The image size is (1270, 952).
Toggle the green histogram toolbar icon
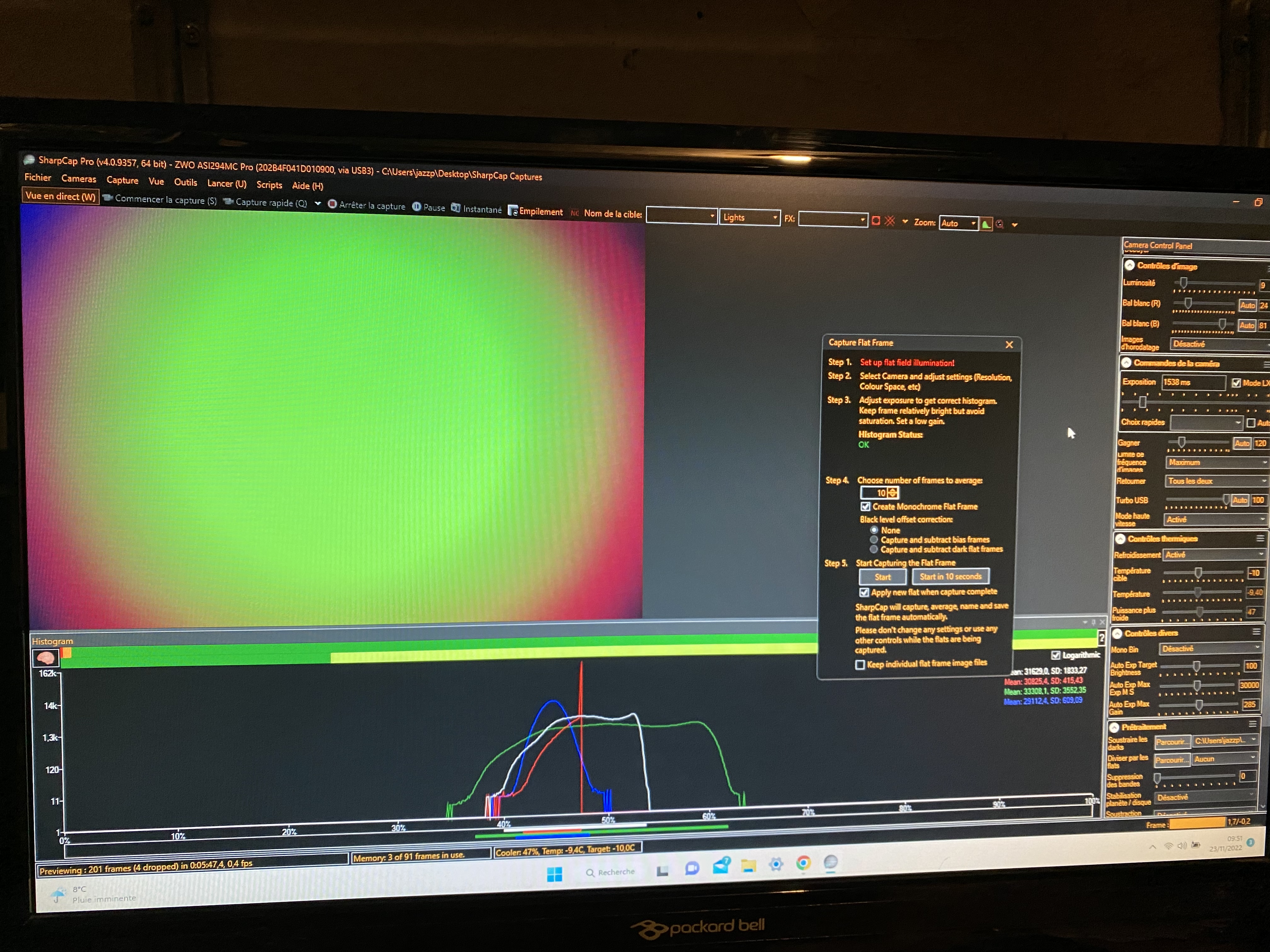pos(986,224)
